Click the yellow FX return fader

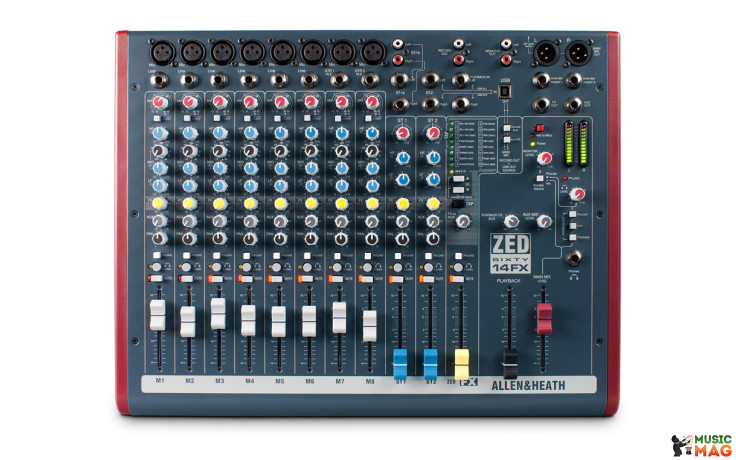tap(462, 364)
